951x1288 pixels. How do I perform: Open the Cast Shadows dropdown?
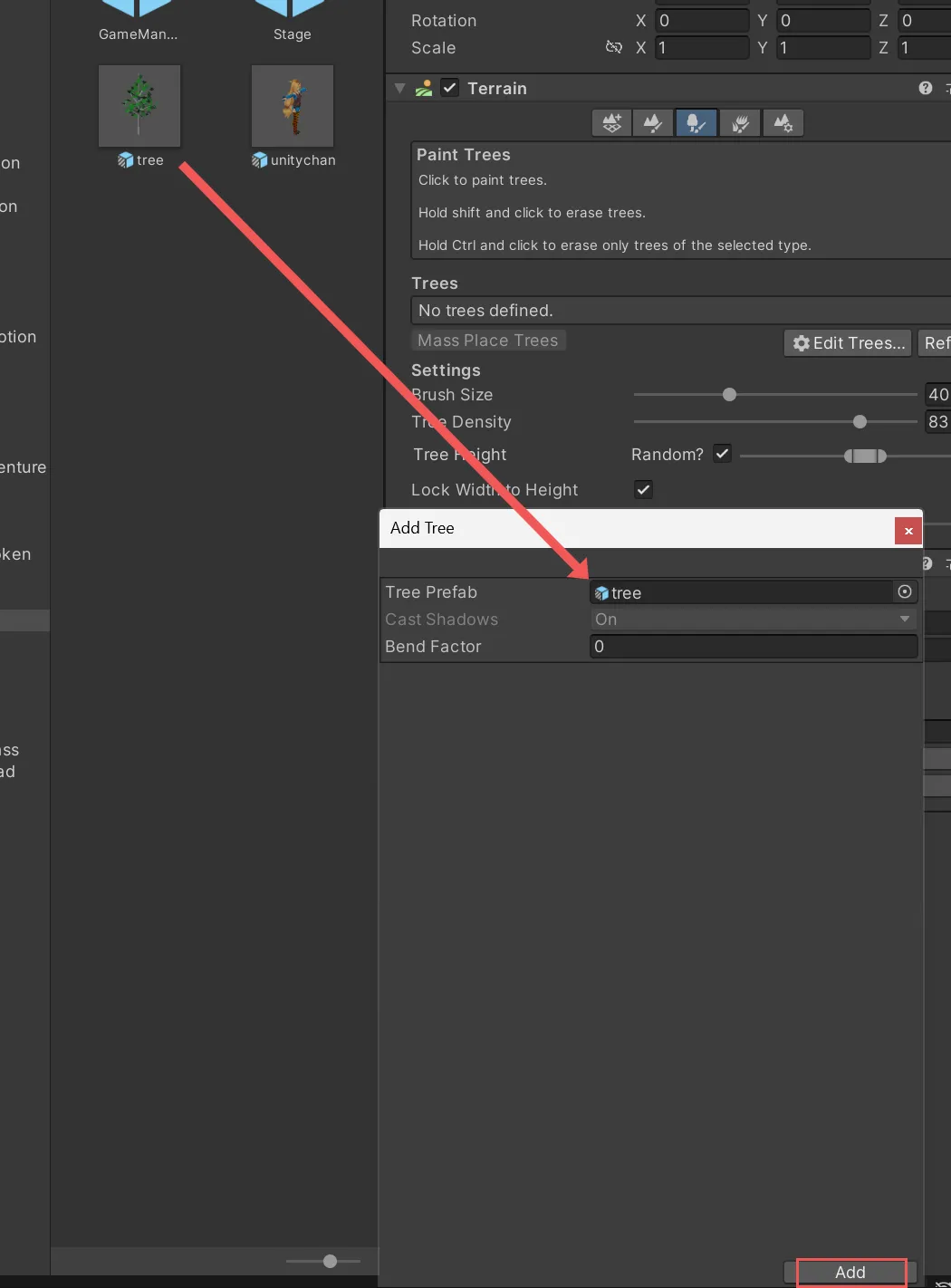pyautogui.click(x=753, y=620)
